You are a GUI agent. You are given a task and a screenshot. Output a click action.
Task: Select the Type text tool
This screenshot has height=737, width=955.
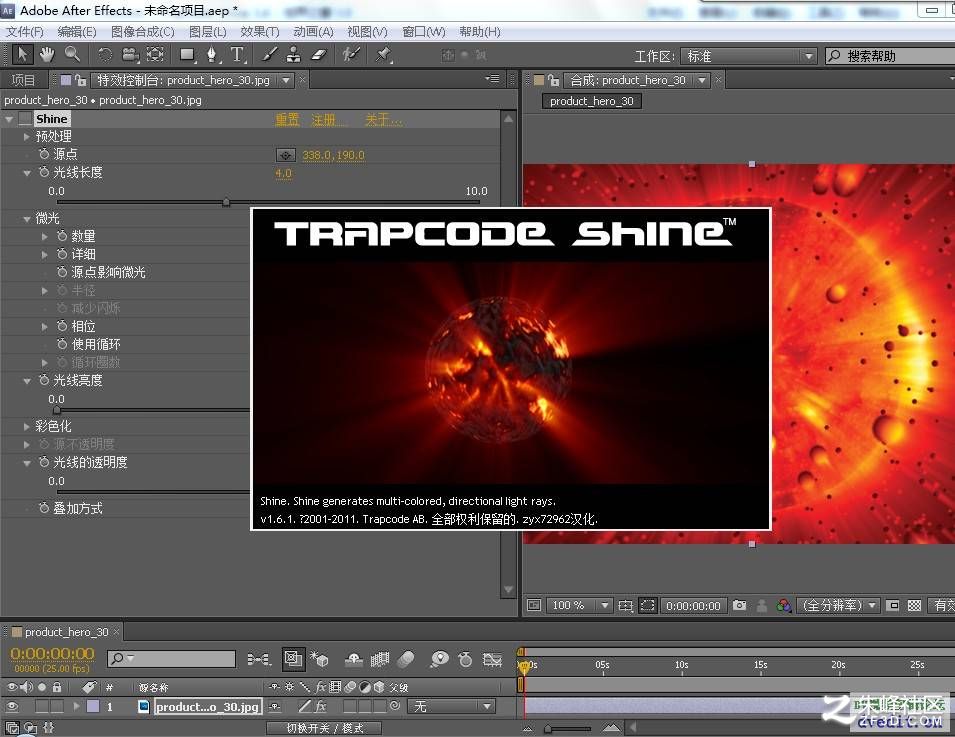[238, 55]
